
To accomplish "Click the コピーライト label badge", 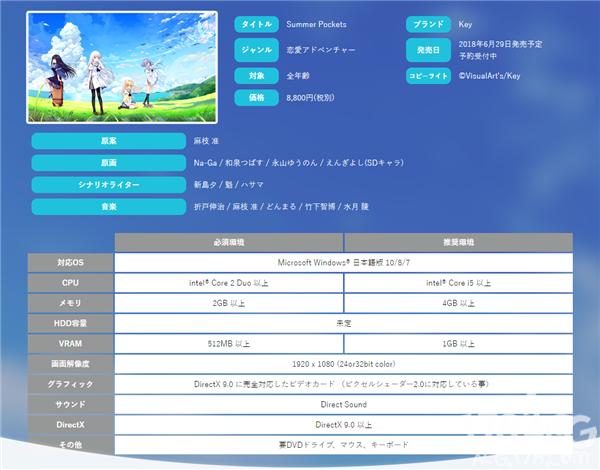I will [x=428, y=76].
